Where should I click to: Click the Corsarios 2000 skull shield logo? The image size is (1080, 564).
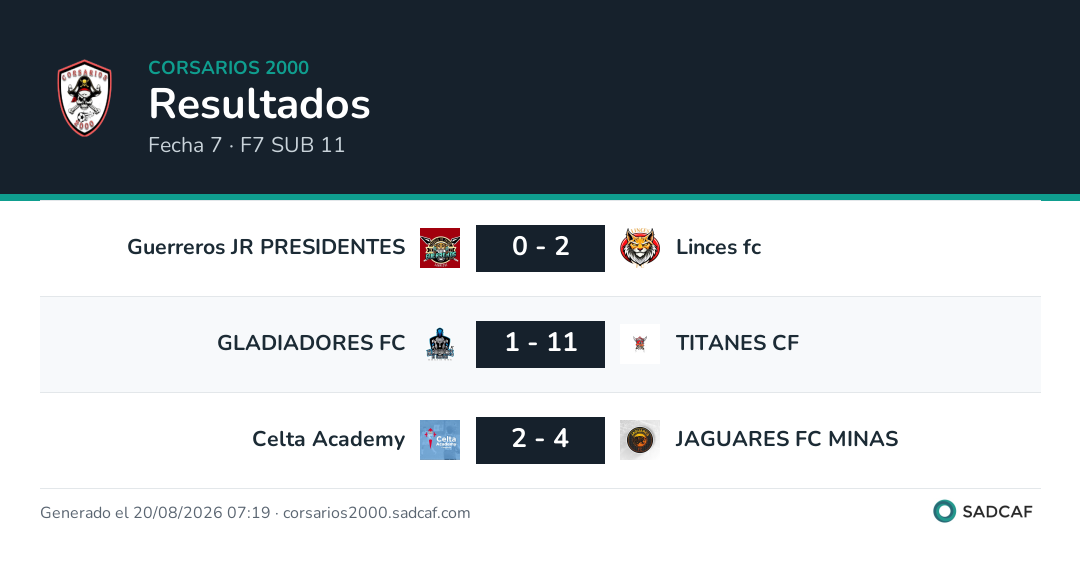[x=84, y=98]
